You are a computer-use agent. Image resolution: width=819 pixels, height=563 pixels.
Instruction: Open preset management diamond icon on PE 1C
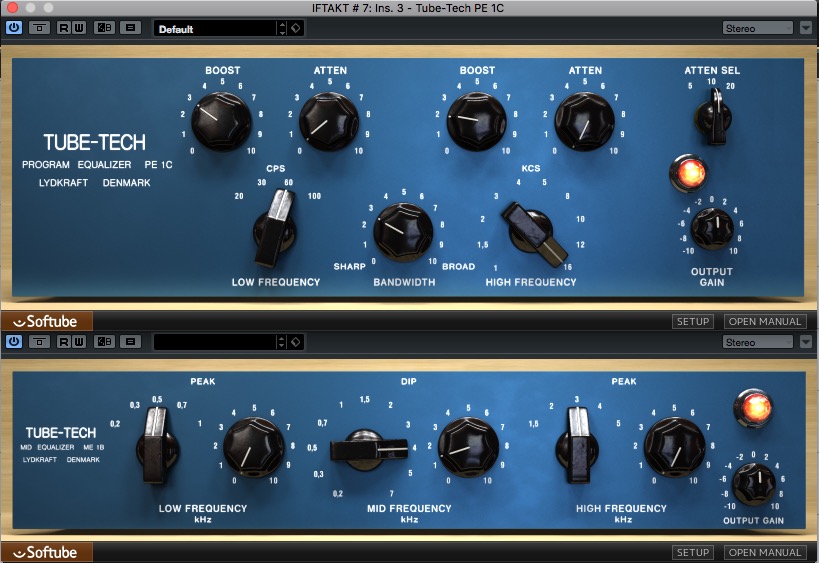296,28
